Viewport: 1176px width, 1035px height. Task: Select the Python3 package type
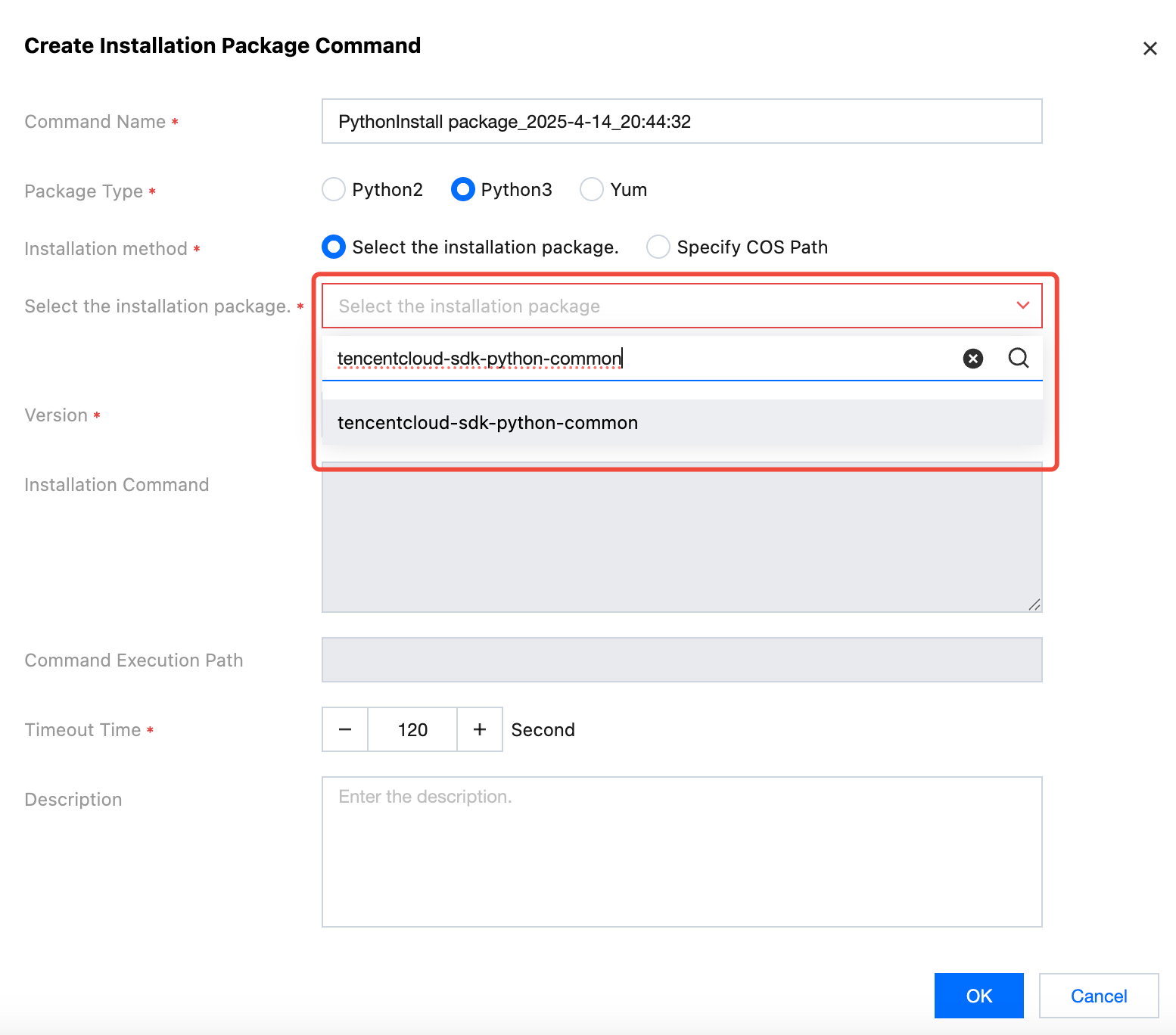(x=462, y=189)
